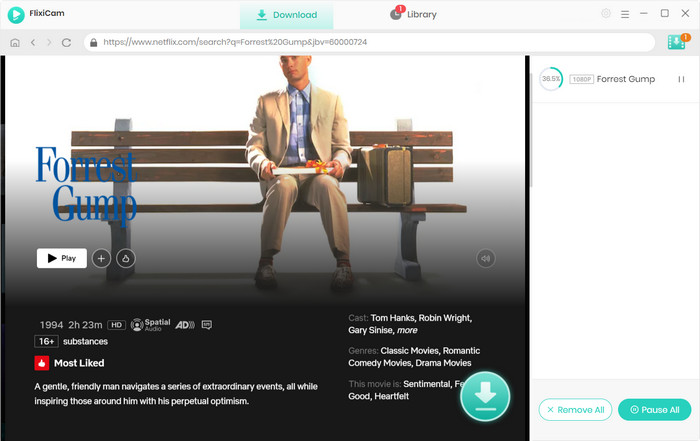Image resolution: width=700 pixels, height=441 pixels.
Task: Pause all downloads
Action: (654, 409)
